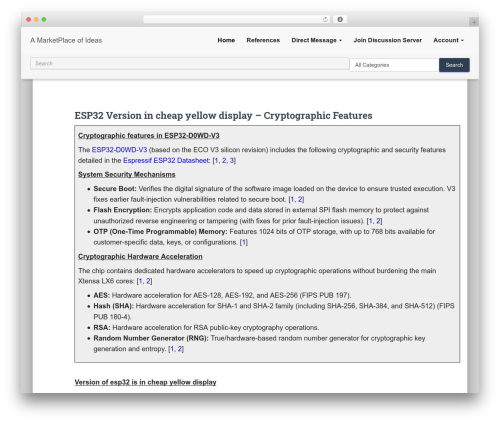Viewport: 500px width, 423px height.
Task: Click citation 2 in Random Number Generator item
Action: [180, 349]
